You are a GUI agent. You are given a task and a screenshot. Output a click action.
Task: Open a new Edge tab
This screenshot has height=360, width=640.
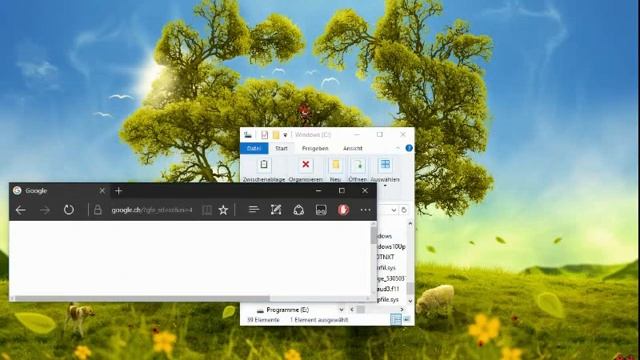(x=118, y=191)
